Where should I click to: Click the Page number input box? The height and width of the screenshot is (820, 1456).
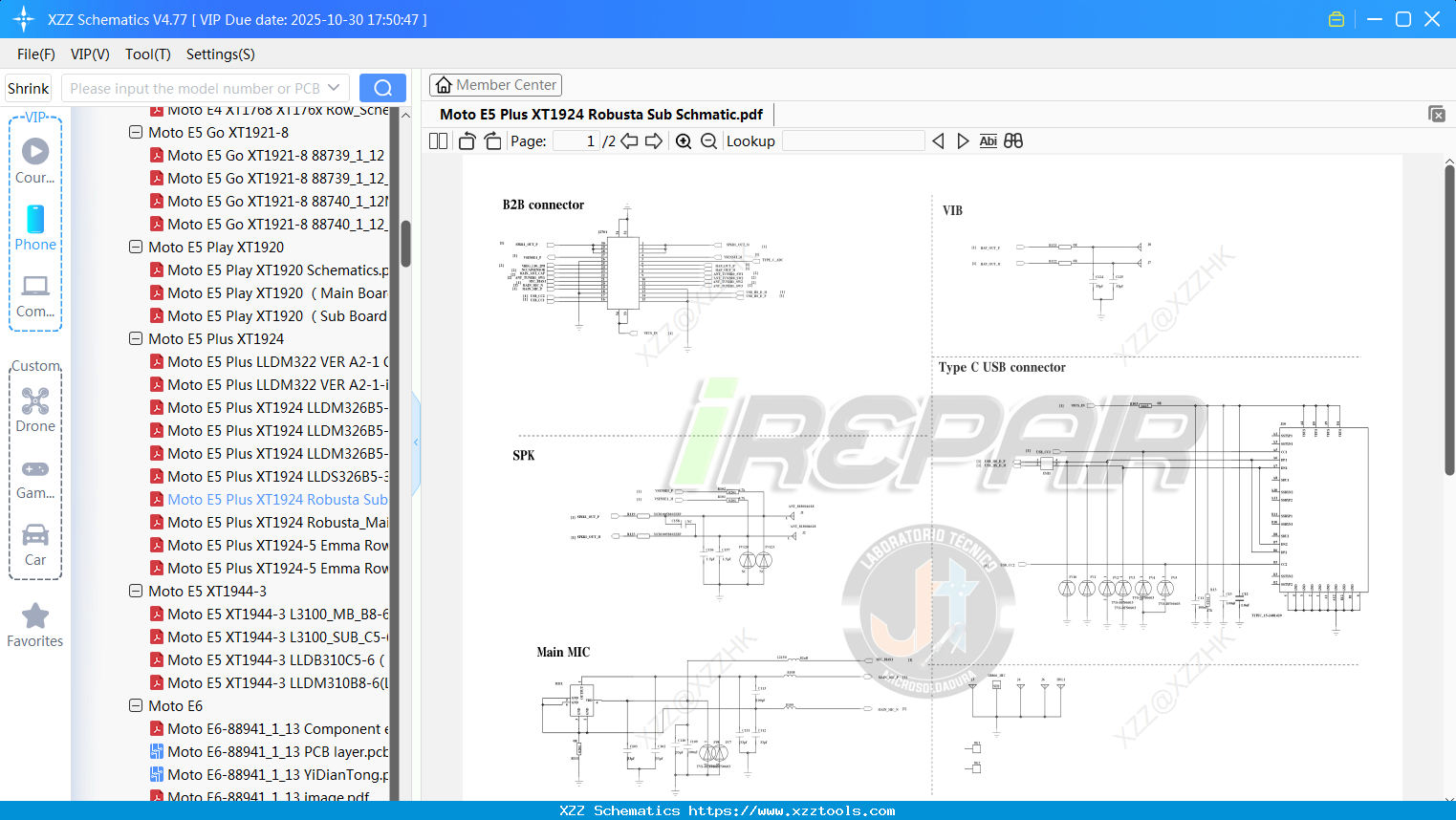[576, 141]
